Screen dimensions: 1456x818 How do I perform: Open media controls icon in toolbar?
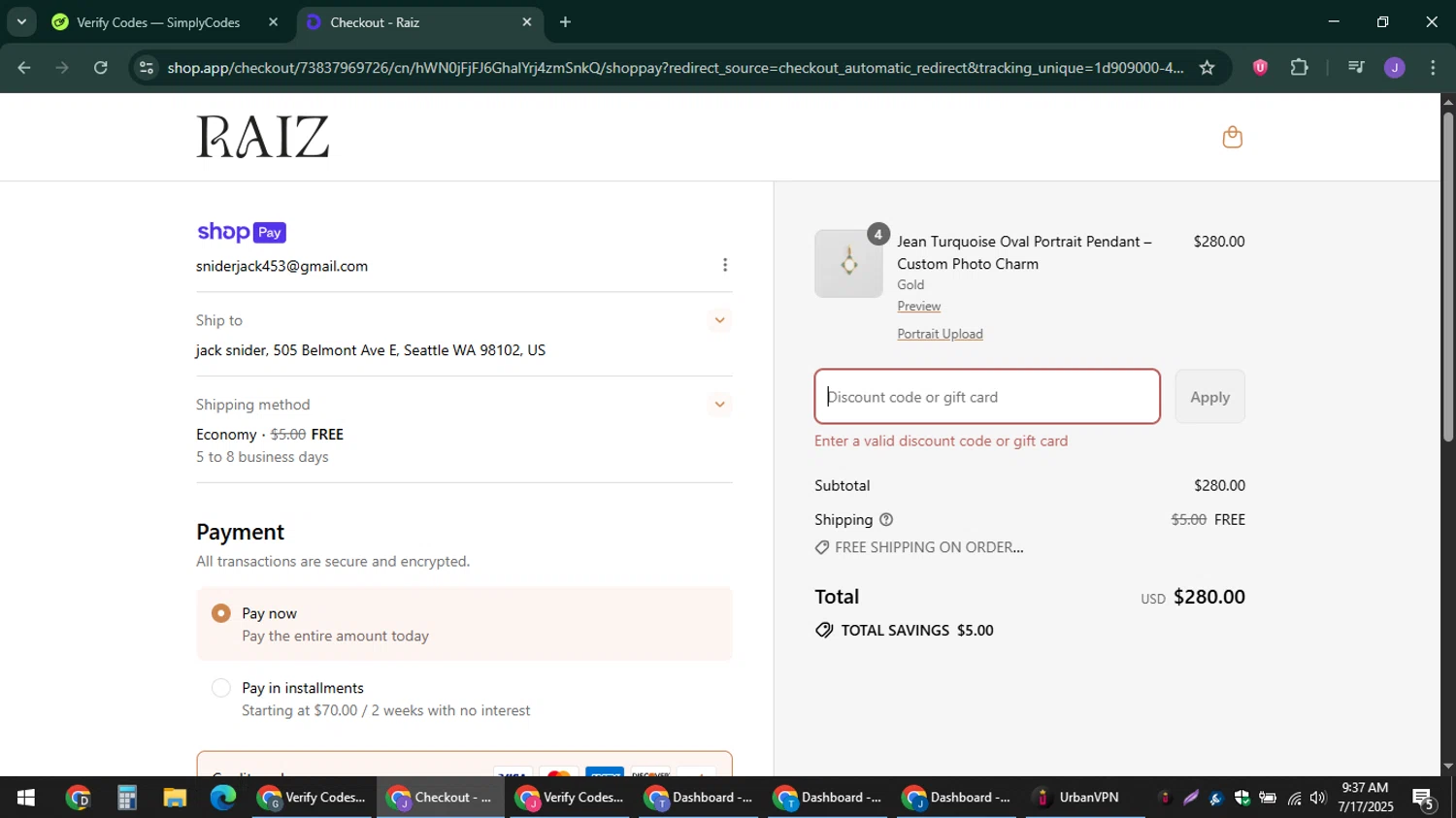tap(1356, 68)
